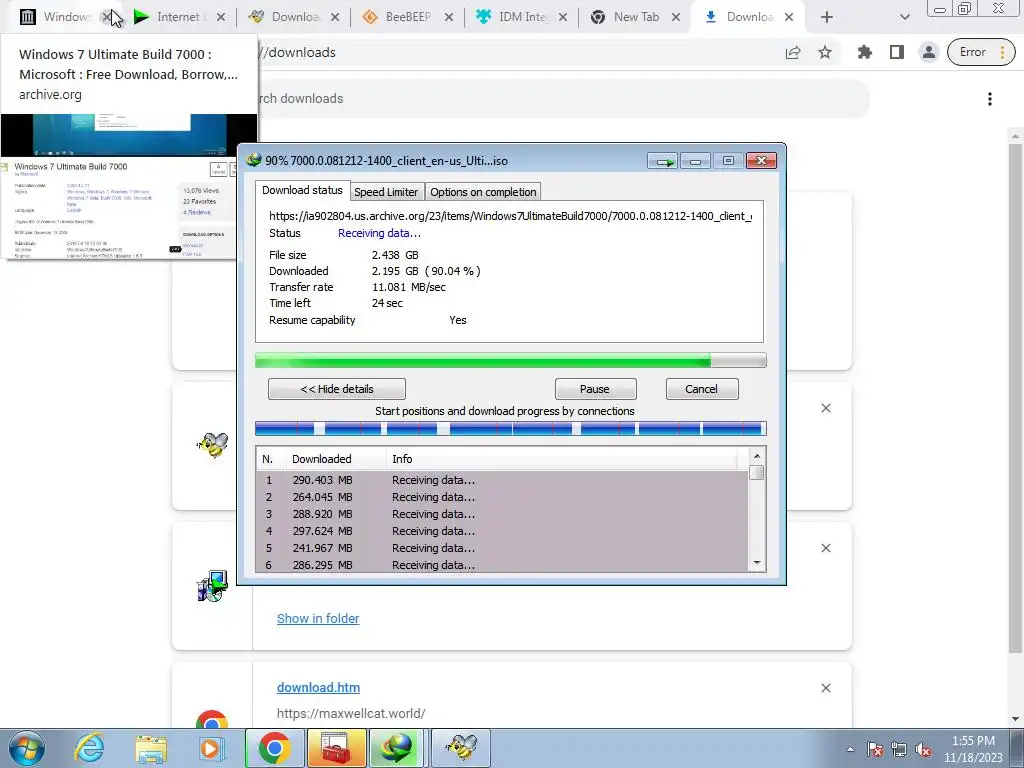1024x768 pixels.
Task: Click the muted volume tray icon
Action: pyautogui.click(x=923, y=750)
